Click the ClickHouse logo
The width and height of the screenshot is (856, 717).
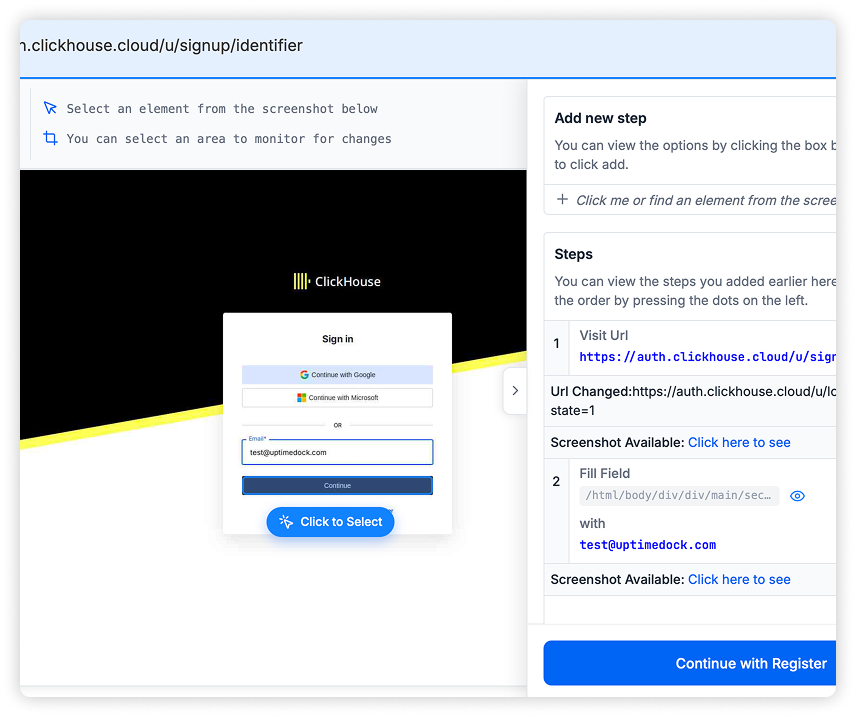(x=337, y=281)
